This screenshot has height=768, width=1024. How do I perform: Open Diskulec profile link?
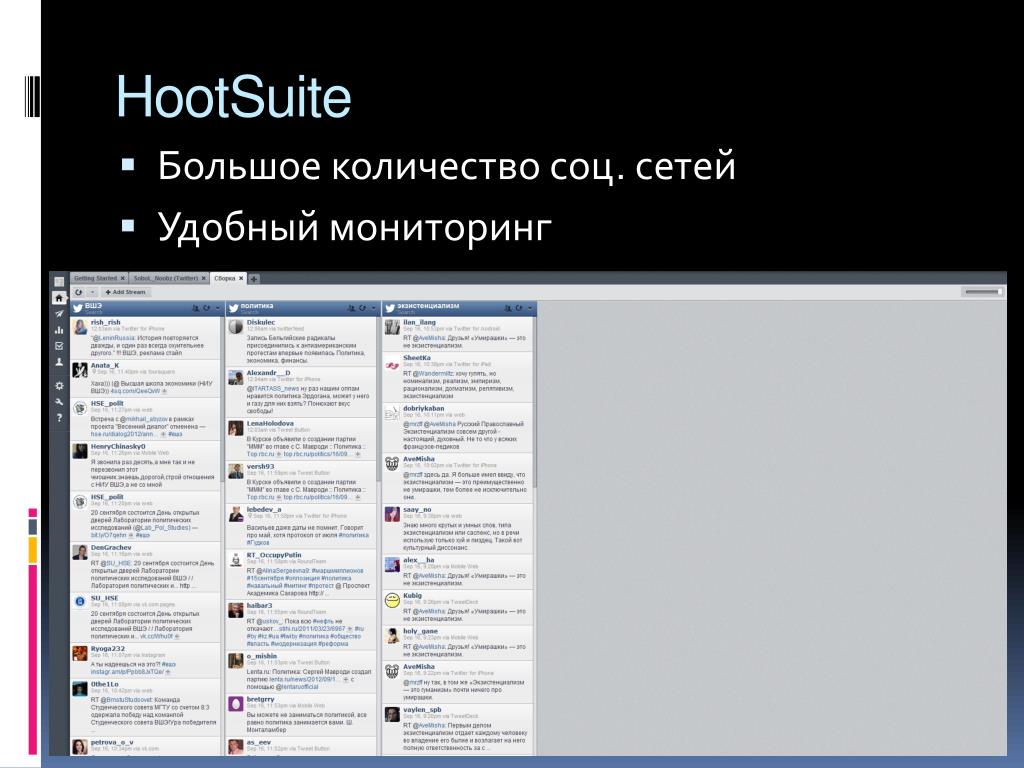(261, 322)
